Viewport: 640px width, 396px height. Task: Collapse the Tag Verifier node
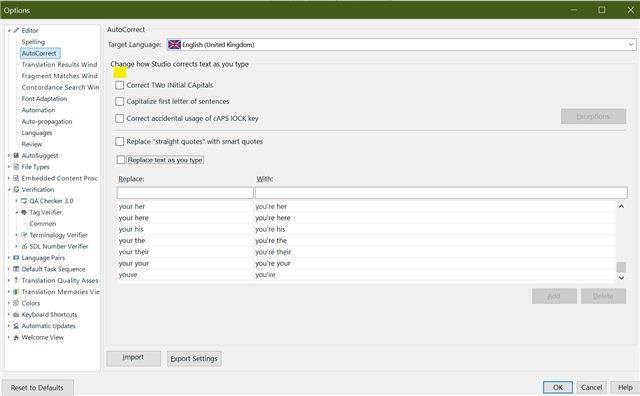[17, 212]
